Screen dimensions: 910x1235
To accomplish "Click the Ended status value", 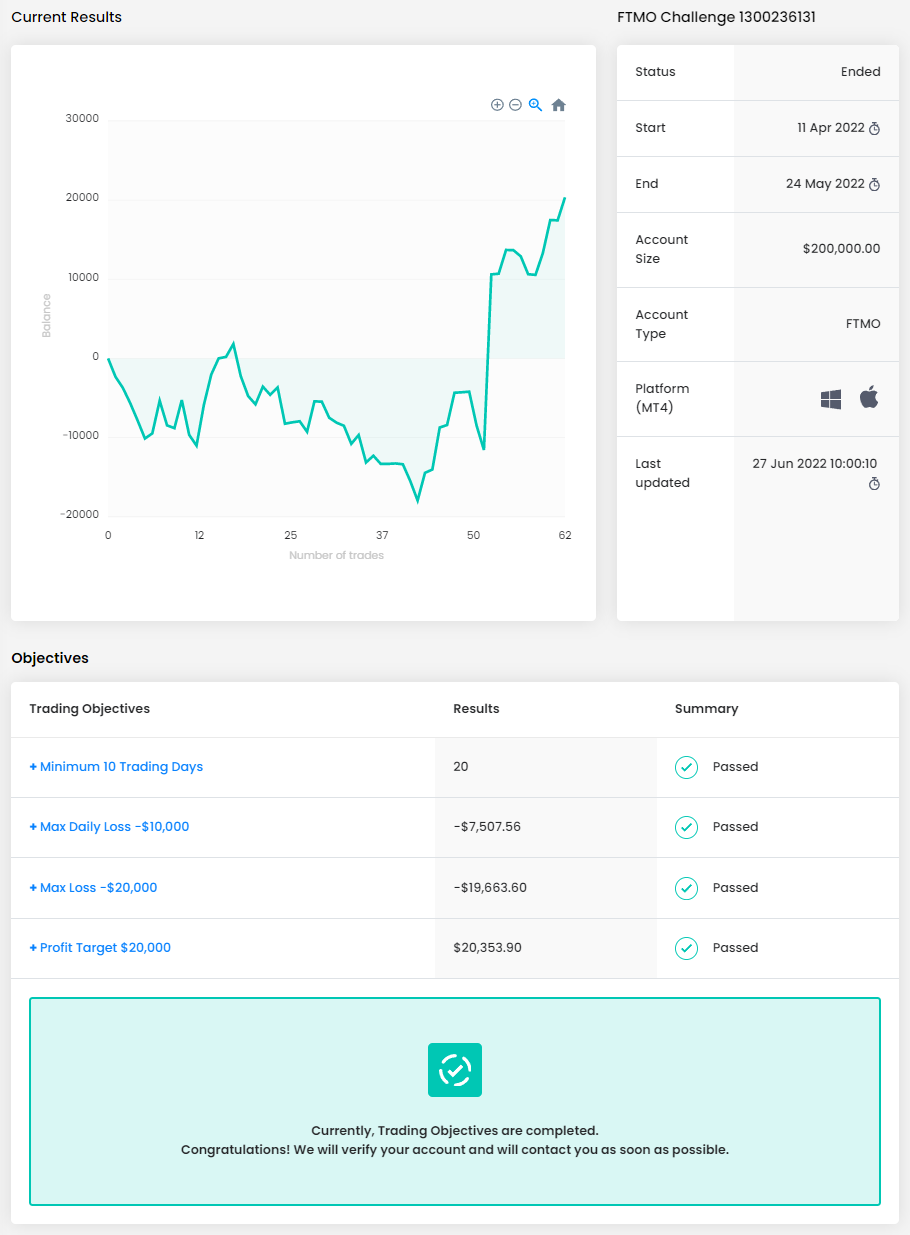I will tap(860, 72).
